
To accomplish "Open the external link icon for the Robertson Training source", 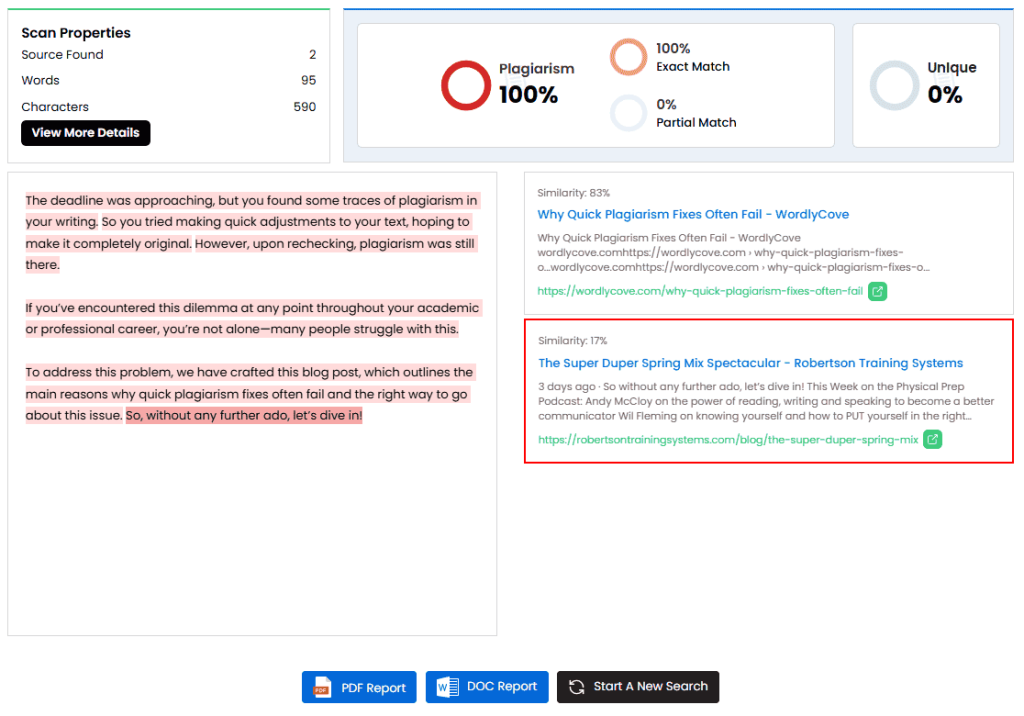I will 932,439.
